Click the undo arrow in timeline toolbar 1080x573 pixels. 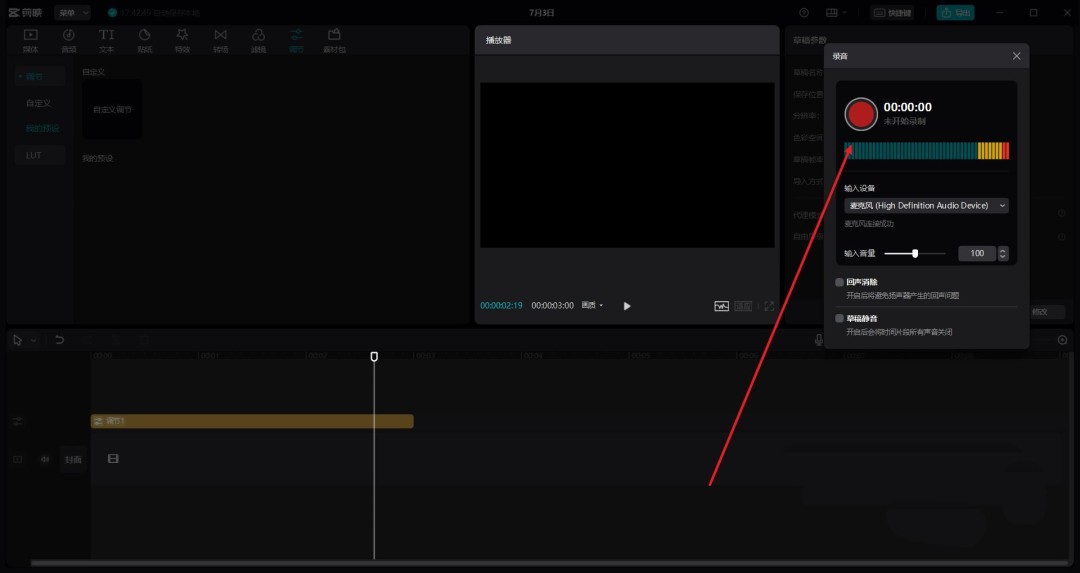pos(59,340)
